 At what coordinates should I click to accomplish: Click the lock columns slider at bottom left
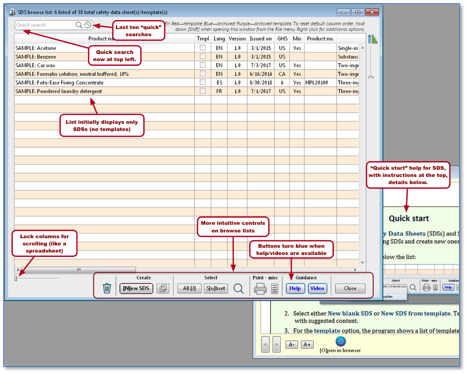pos(16,278)
